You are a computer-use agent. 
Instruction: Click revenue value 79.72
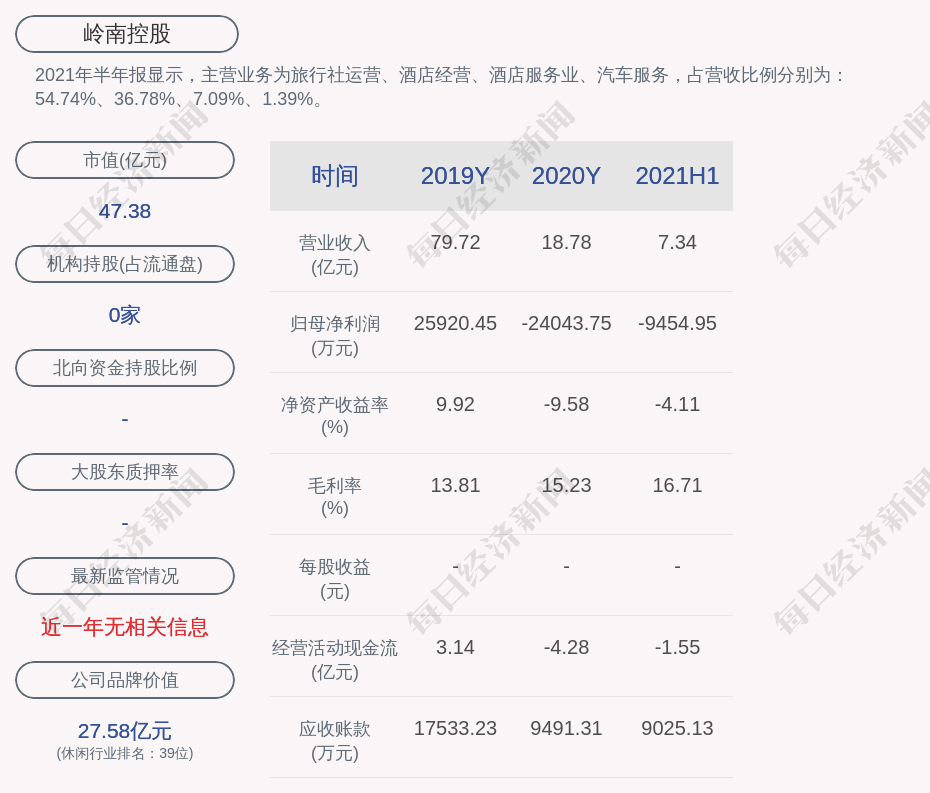[455, 243]
